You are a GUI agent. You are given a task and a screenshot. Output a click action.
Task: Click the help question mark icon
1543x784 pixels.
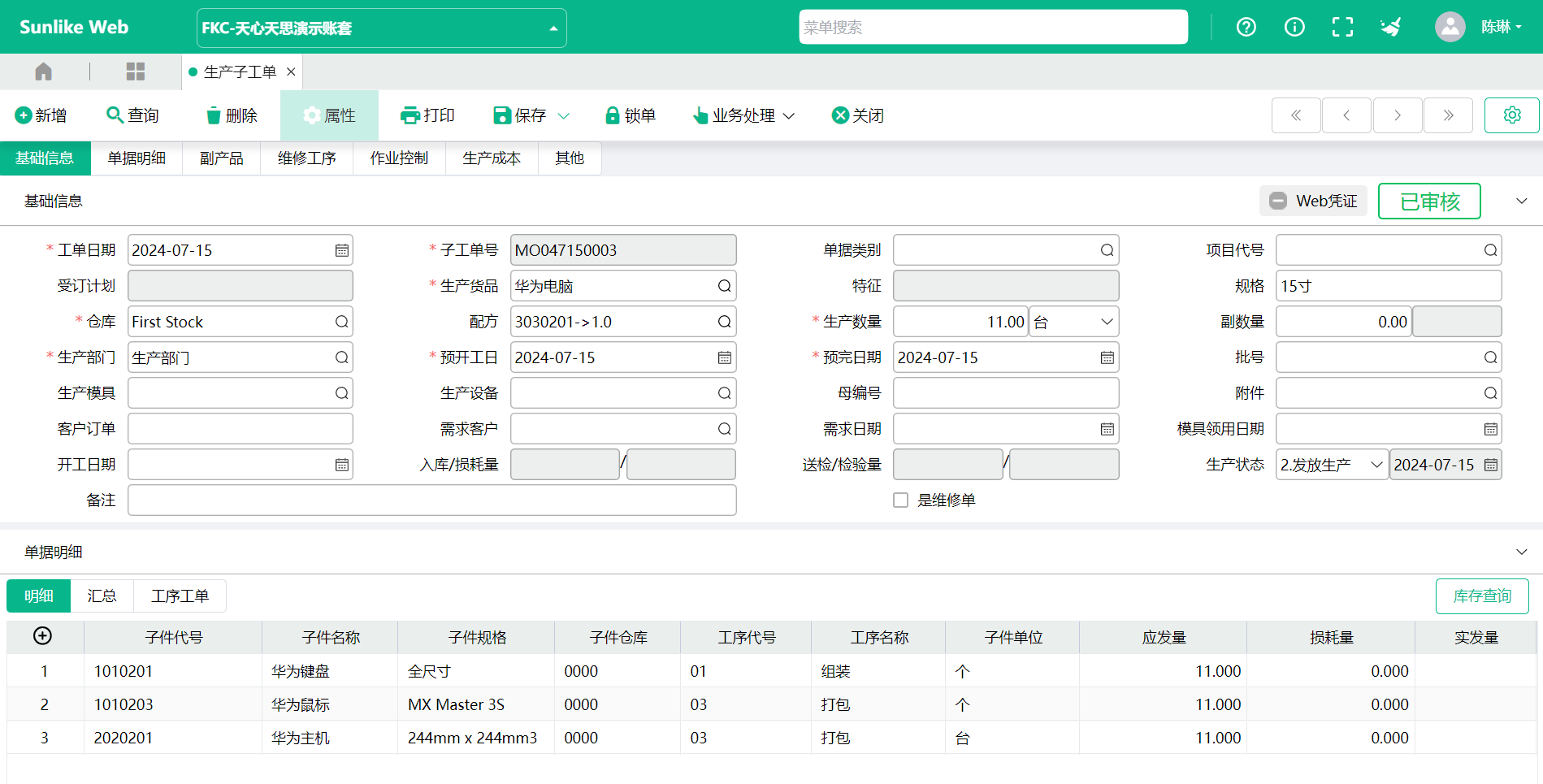point(1246,28)
